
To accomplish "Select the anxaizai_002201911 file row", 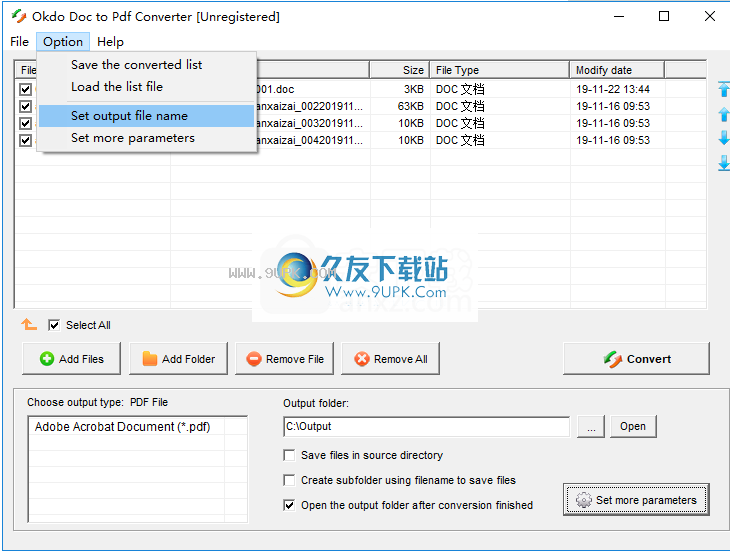I will (361, 106).
